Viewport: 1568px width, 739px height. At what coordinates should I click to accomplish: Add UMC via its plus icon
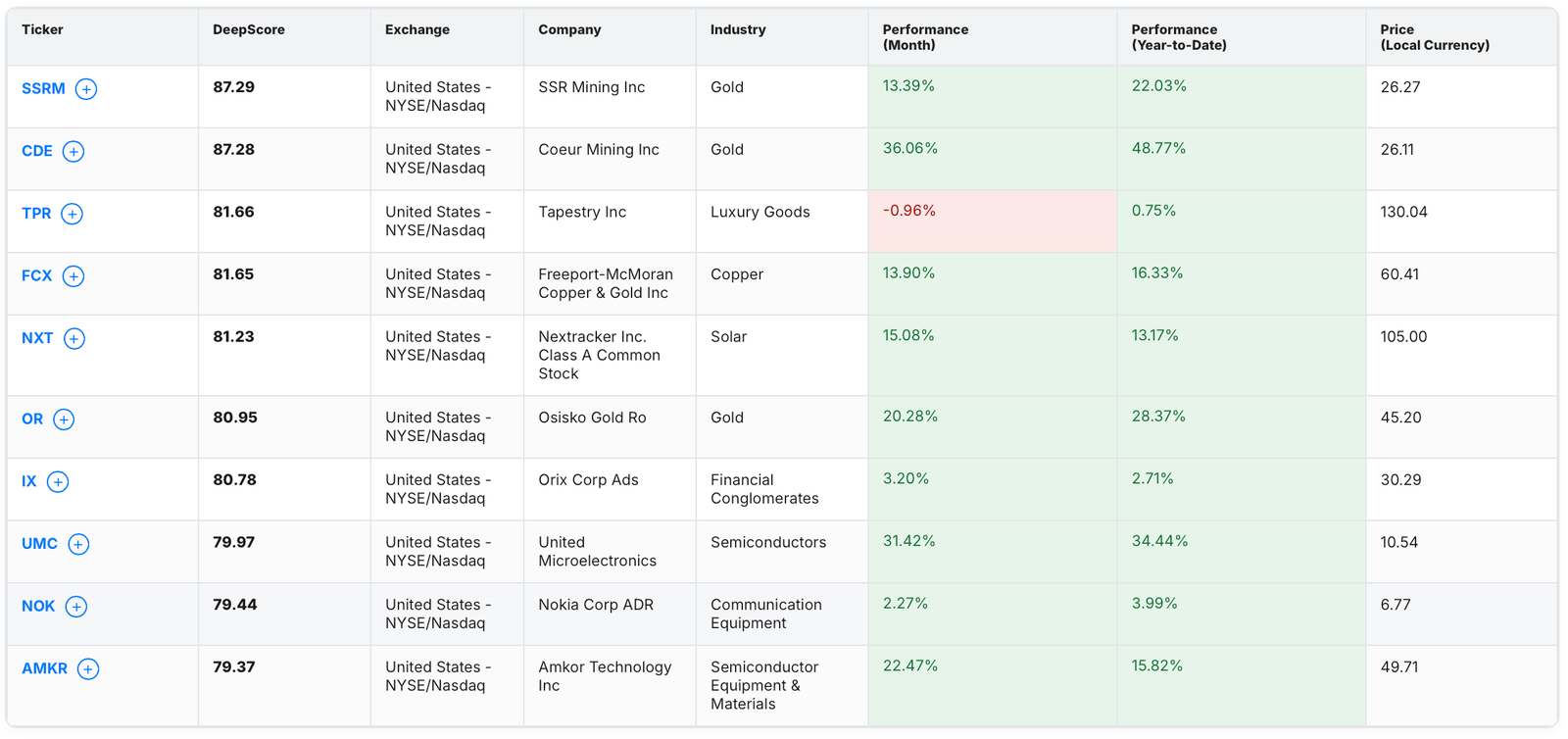[78, 545]
